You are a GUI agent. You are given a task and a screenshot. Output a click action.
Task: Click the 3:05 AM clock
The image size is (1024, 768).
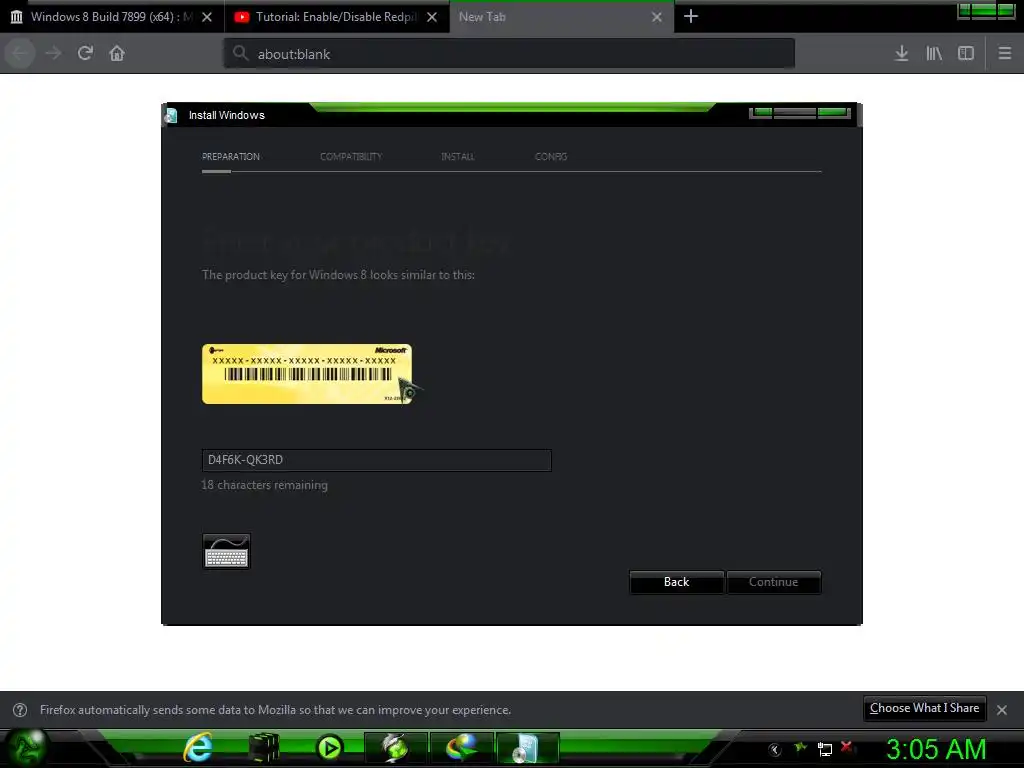click(936, 749)
